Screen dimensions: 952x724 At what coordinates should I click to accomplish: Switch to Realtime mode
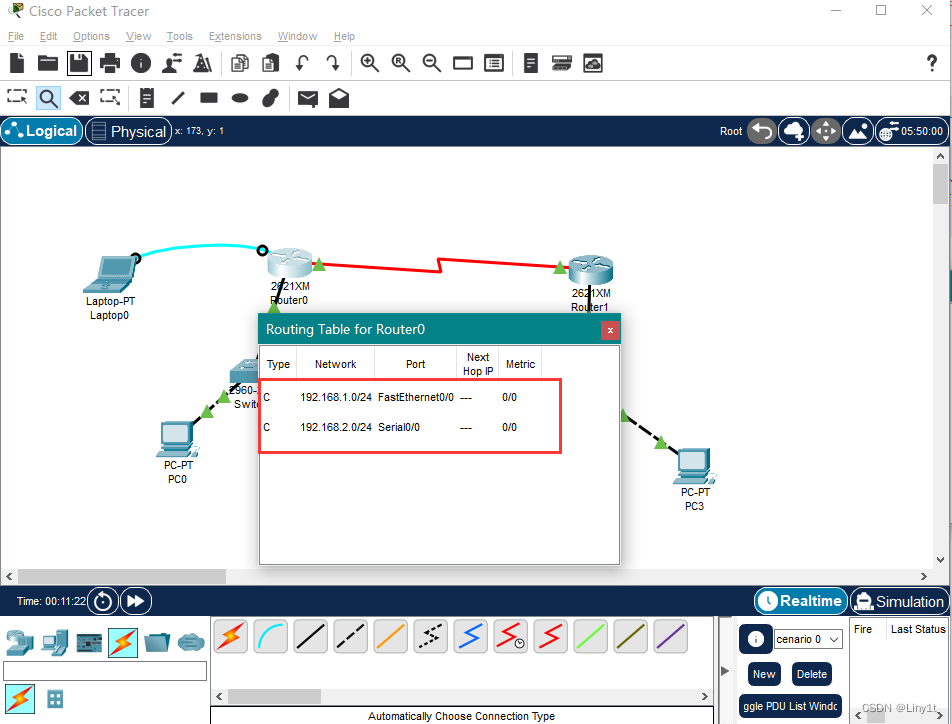click(x=801, y=601)
